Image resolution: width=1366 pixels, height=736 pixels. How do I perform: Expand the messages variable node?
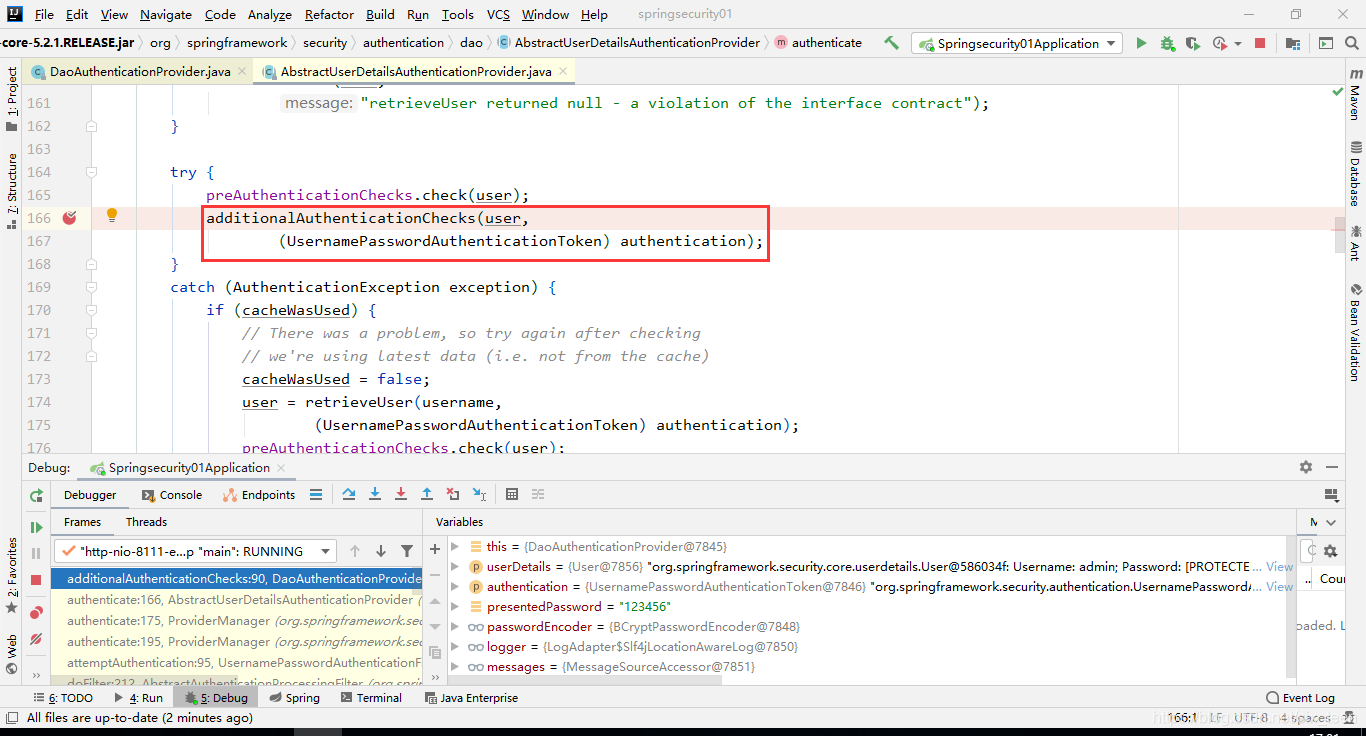(455, 667)
